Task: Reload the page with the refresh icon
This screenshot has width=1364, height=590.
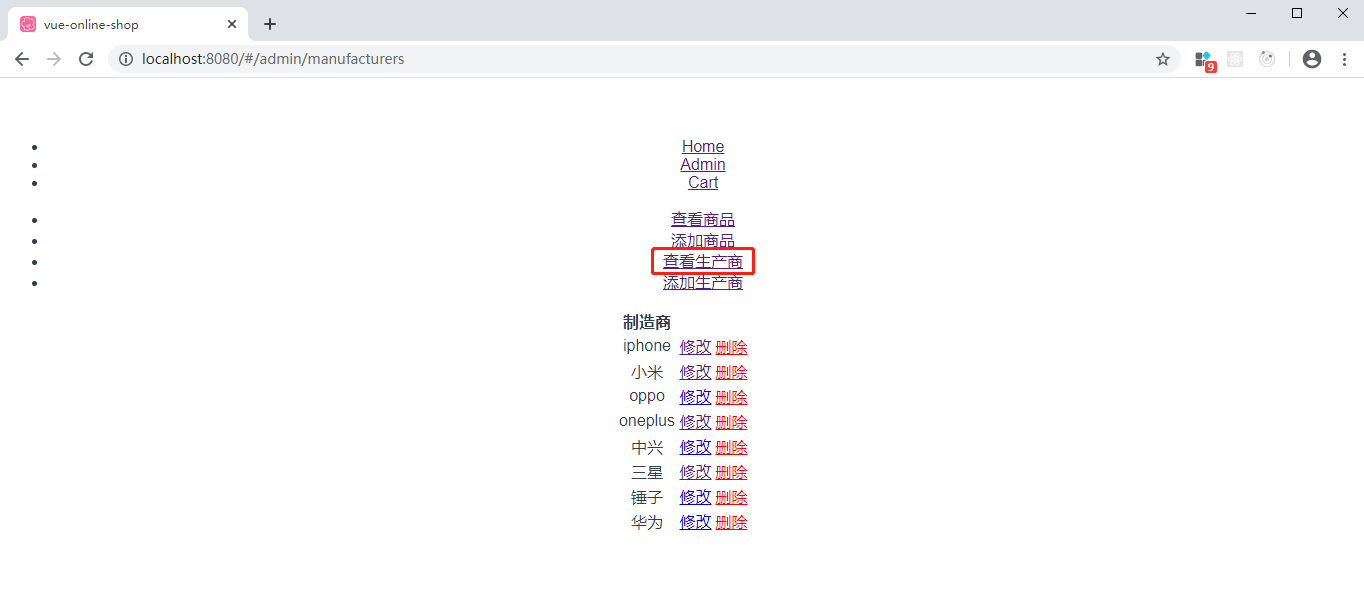Action: (x=86, y=59)
